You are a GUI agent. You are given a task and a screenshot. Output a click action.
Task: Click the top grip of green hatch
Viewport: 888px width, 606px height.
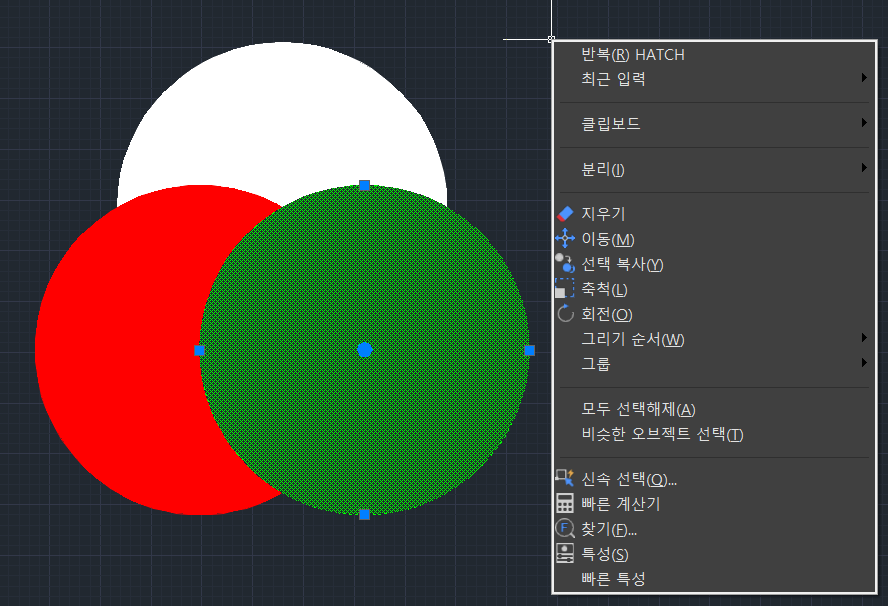pos(365,185)
